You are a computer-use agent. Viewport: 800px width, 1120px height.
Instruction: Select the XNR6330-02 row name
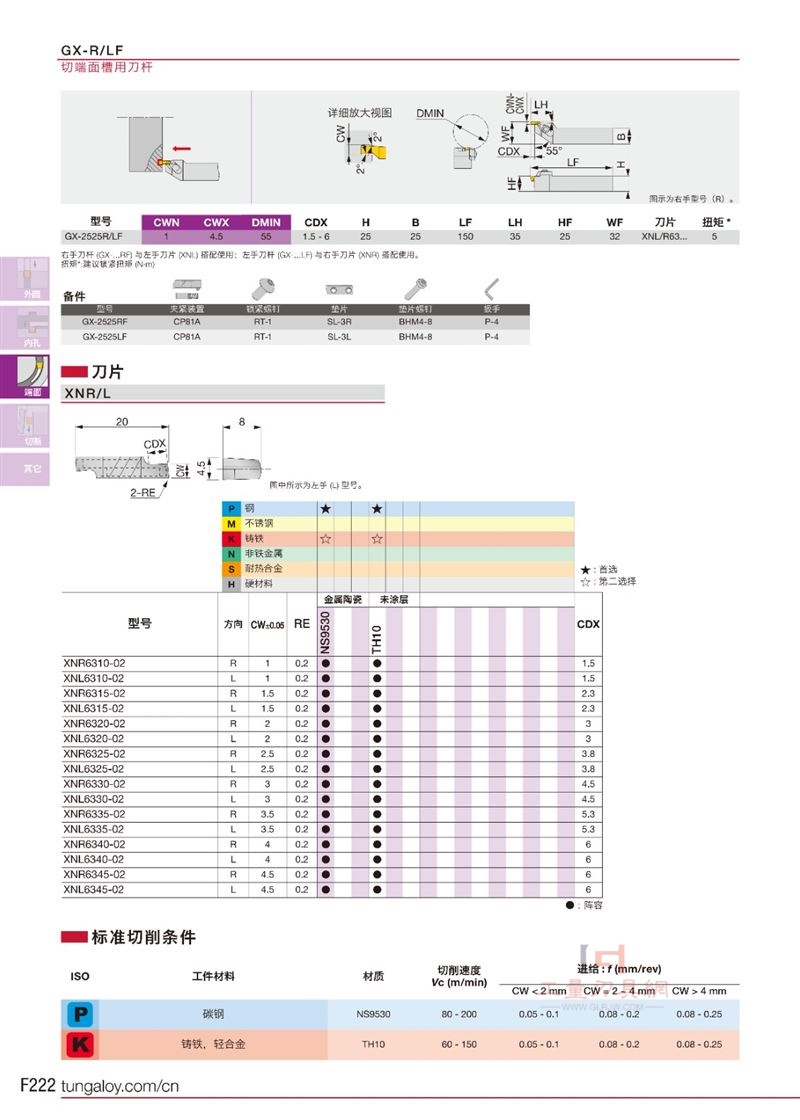[94, 784]
